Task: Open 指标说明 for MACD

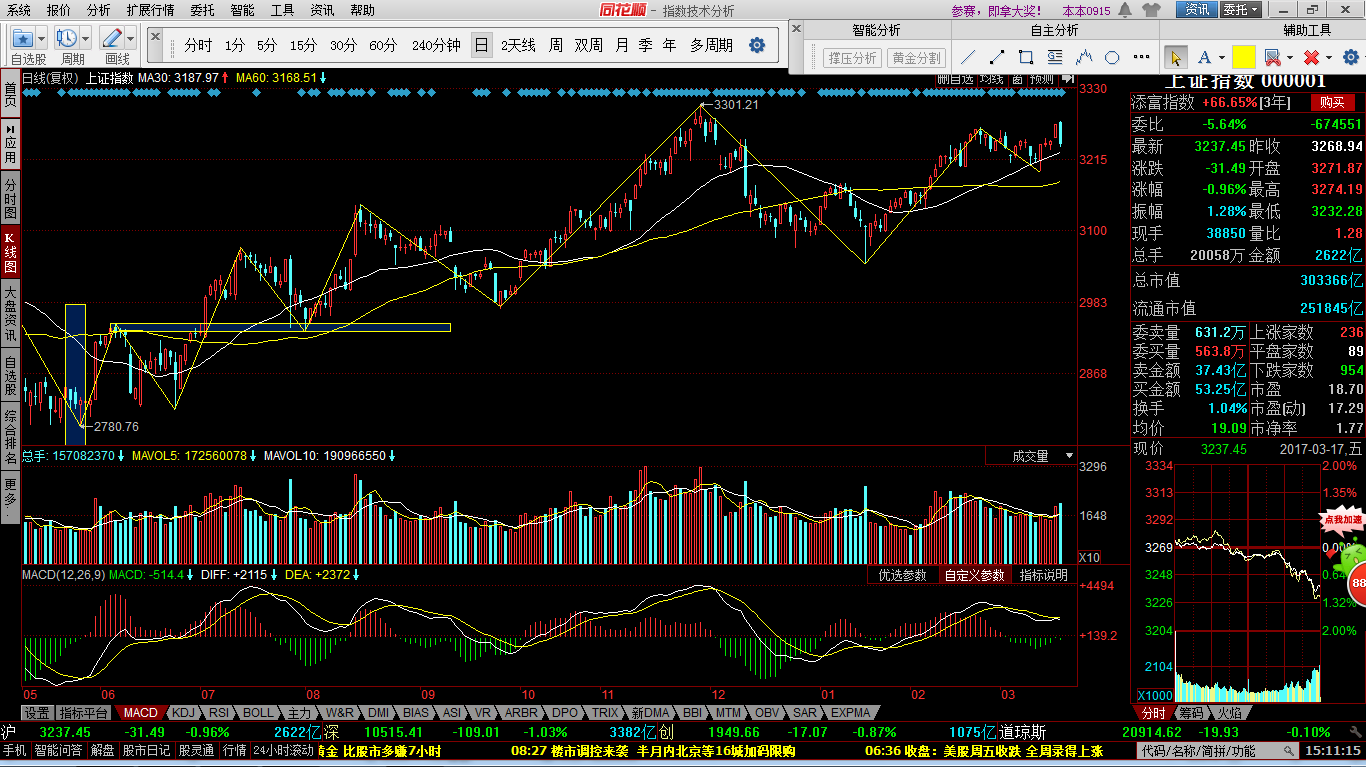Action: coord(1043,575)
